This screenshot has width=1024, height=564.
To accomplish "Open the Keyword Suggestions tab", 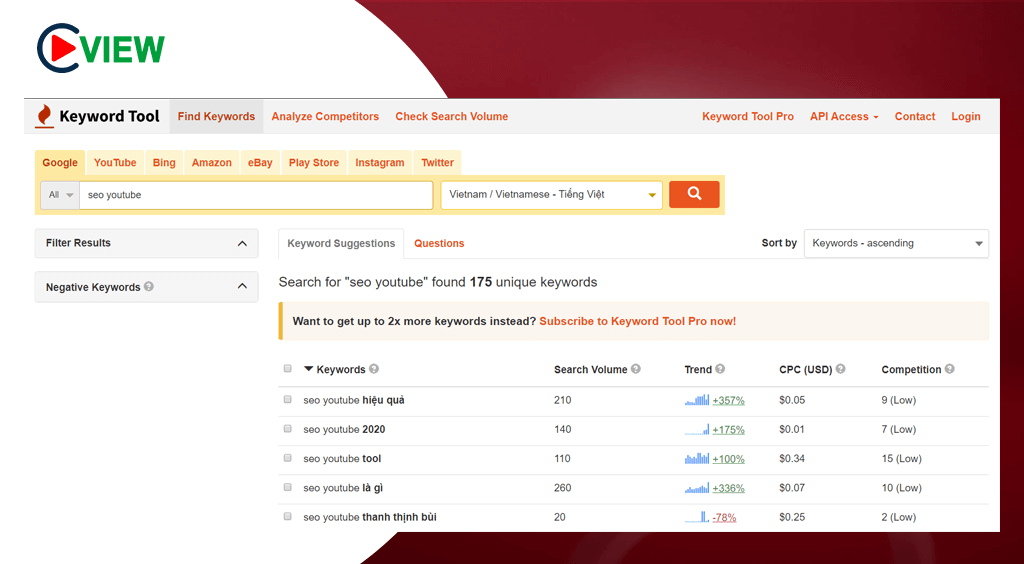I will pyautogui.click(x=341, y=243).
